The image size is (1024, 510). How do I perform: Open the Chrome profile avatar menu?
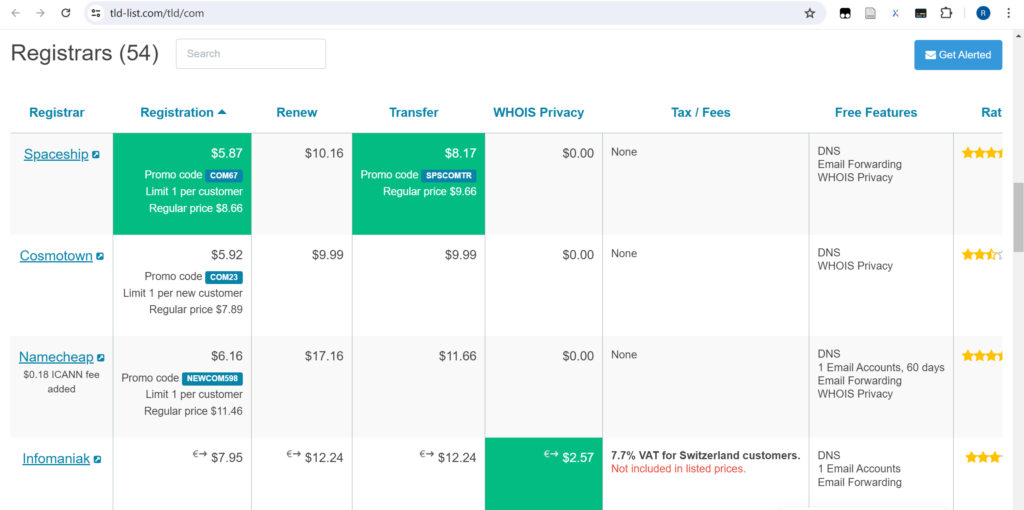[x=983, y=13]
